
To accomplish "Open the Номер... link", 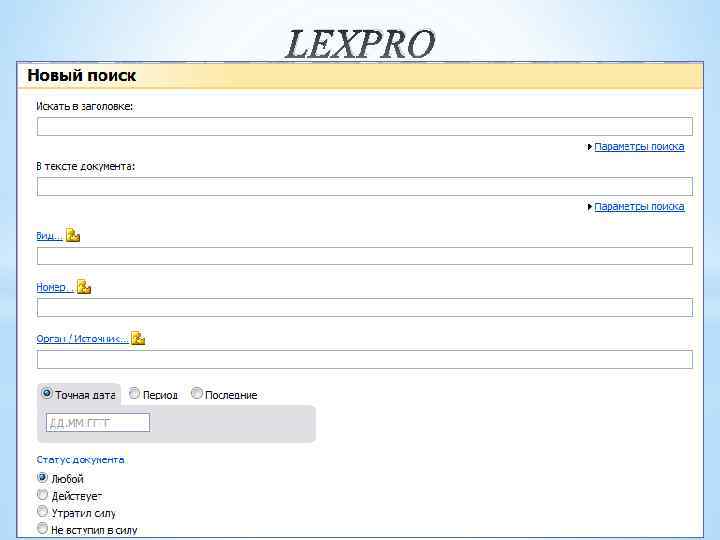I will 55,287.
